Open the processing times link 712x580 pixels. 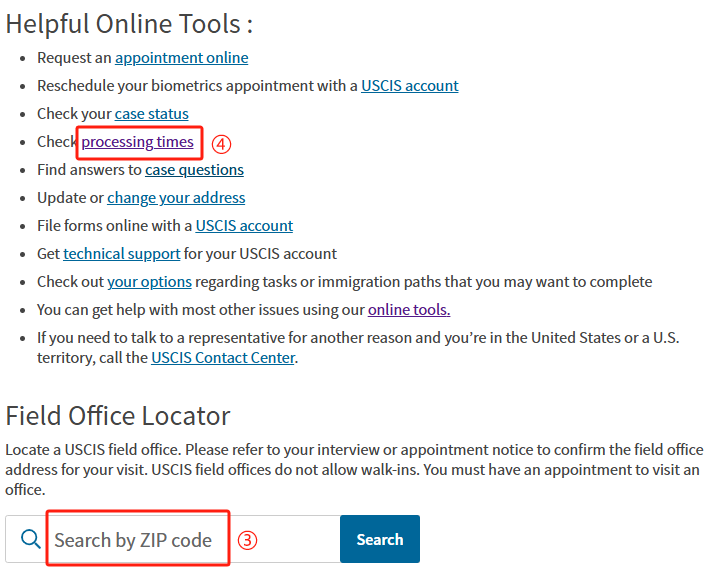(138, 142)
